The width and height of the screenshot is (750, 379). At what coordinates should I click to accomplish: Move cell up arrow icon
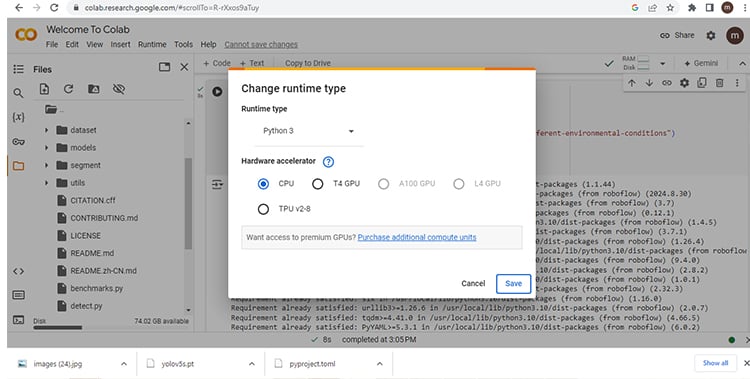[x=631, y=83]
